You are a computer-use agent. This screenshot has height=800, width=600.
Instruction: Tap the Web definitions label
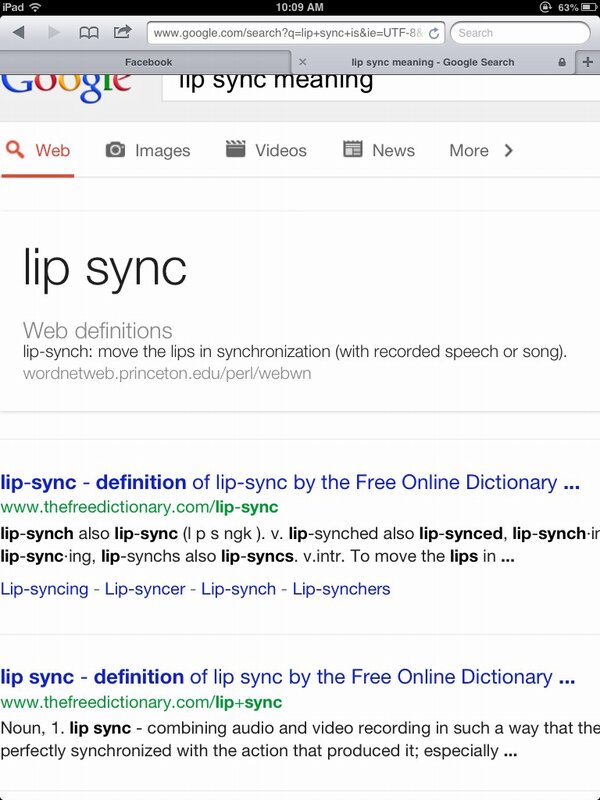[x=97, y=331]
